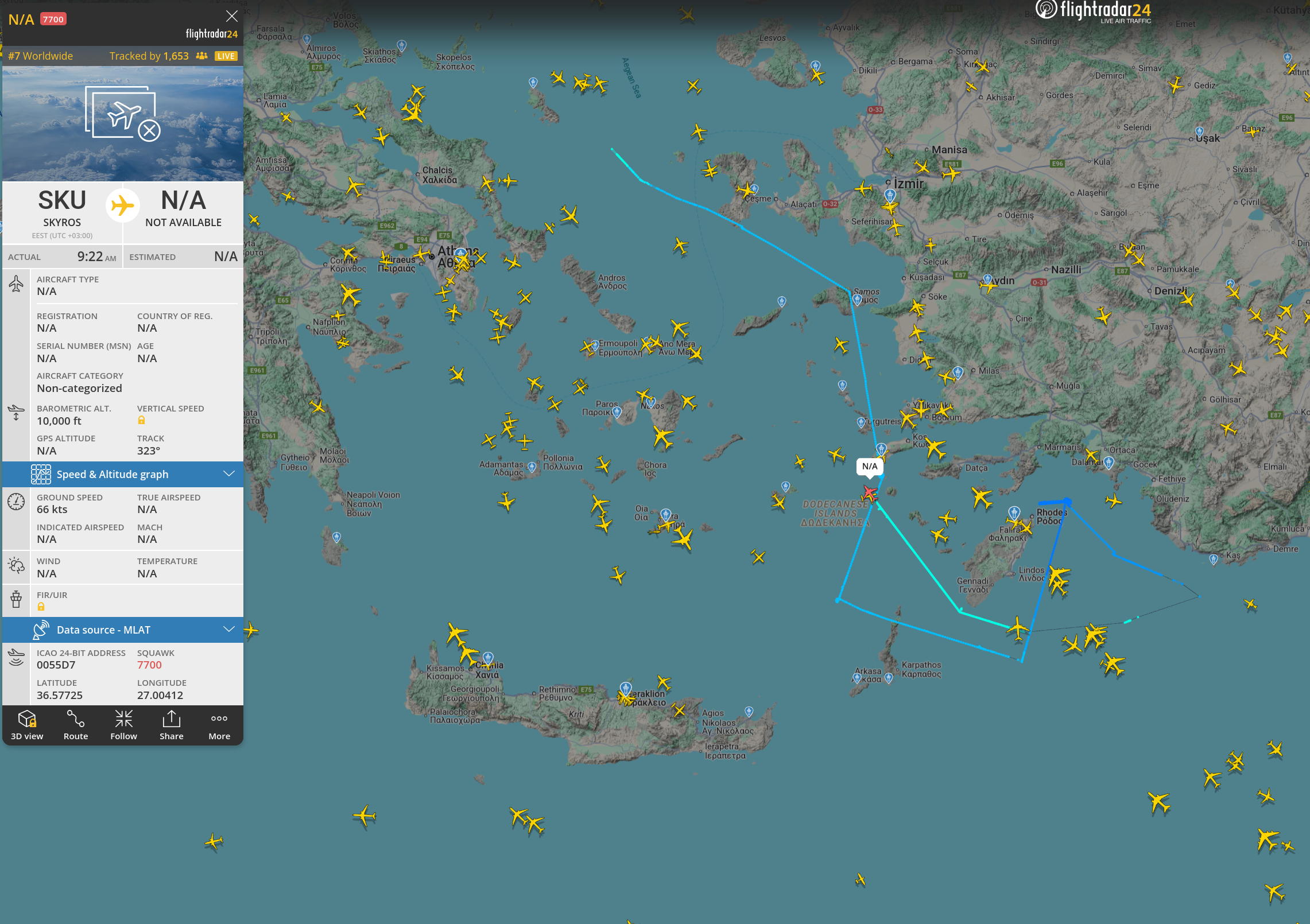Open the More options menu
Viewport: 1310px width, 924px height.
(x=219, y=725)
